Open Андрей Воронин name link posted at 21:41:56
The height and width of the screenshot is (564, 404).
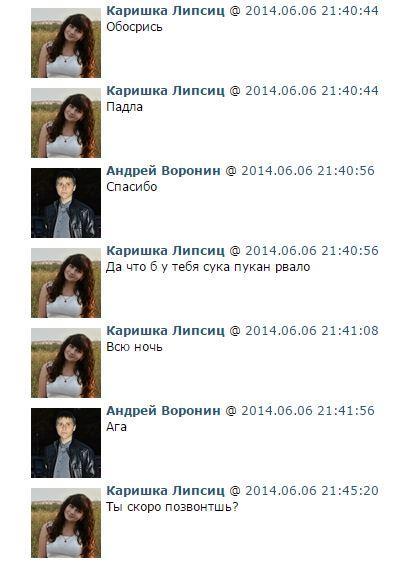163,411
